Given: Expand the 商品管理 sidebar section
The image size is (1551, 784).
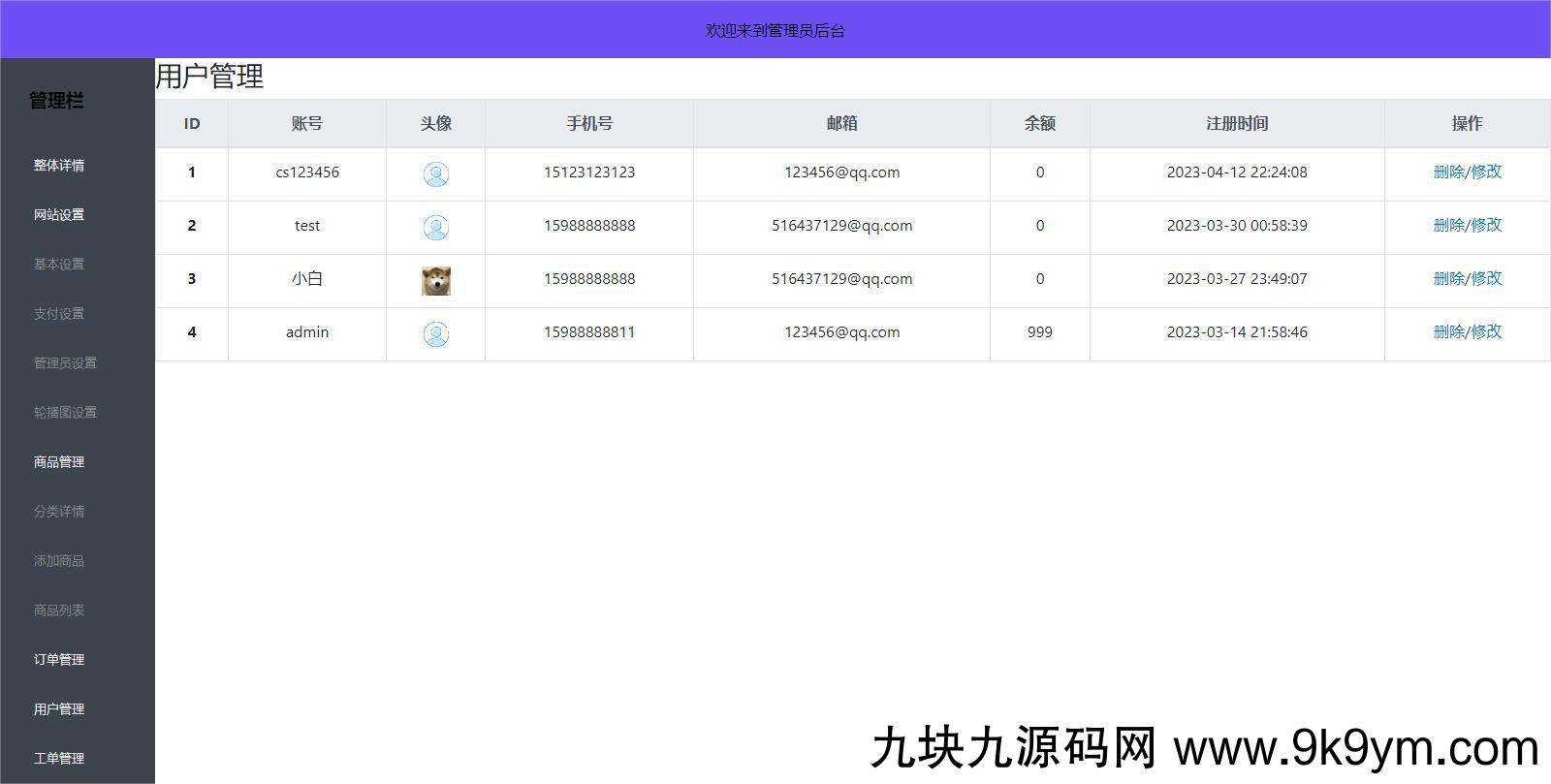Looking at the screenshot, I should [x=59, y=461].
